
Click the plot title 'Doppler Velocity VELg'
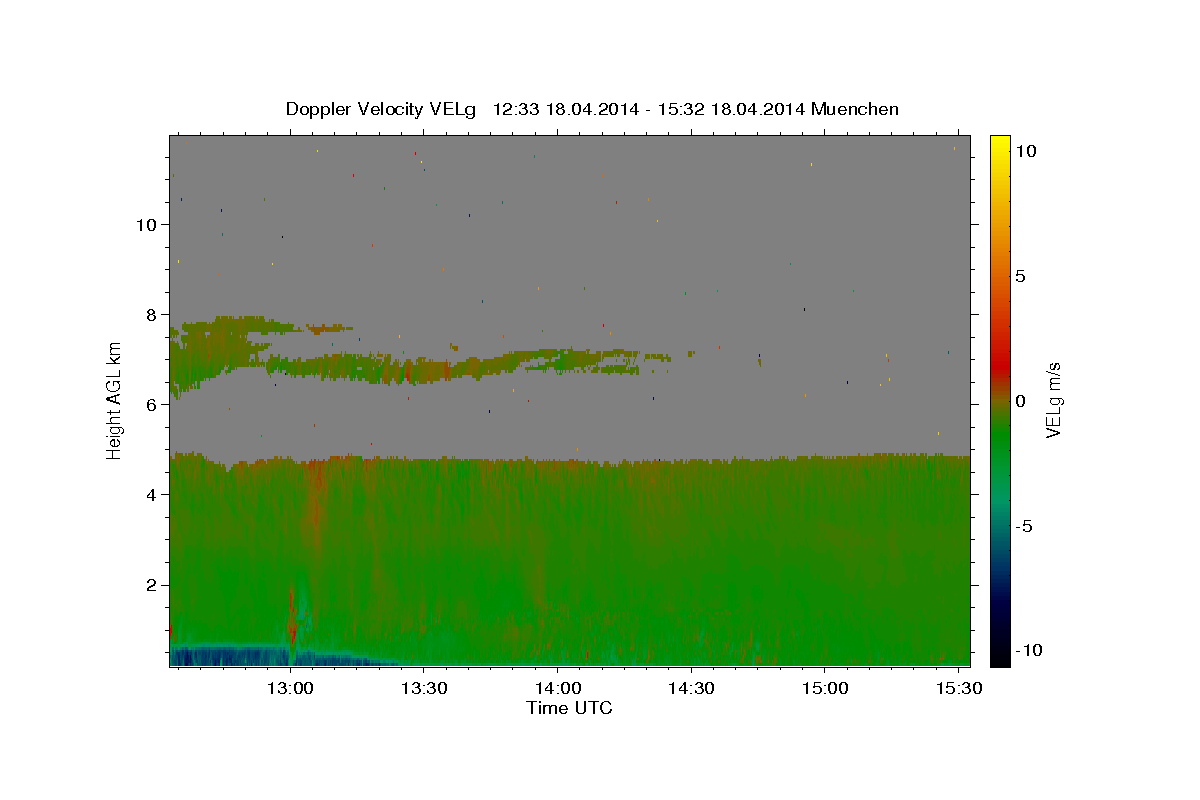pyautogui.click(x=381, y=109)
